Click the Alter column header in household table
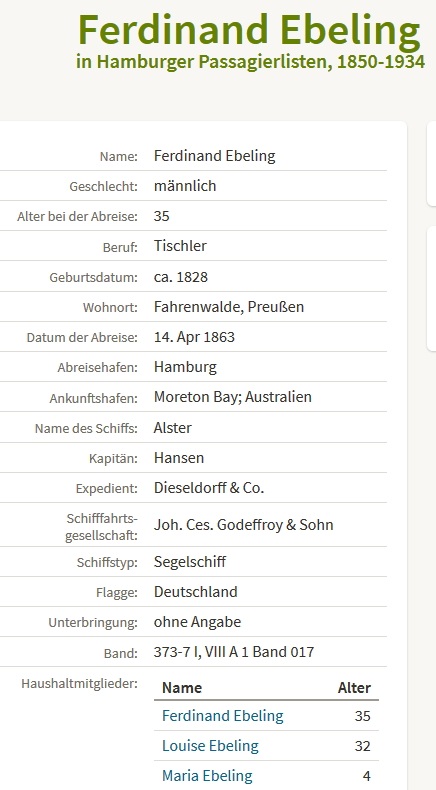436x790 pixels. 354,688
